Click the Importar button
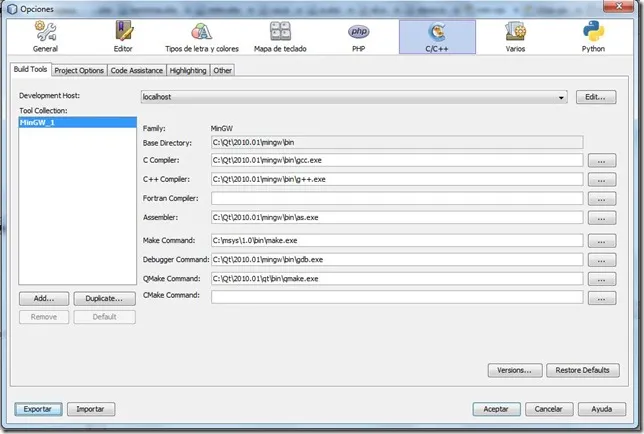This screenshot has width=644, height=434. click(91, 409)
